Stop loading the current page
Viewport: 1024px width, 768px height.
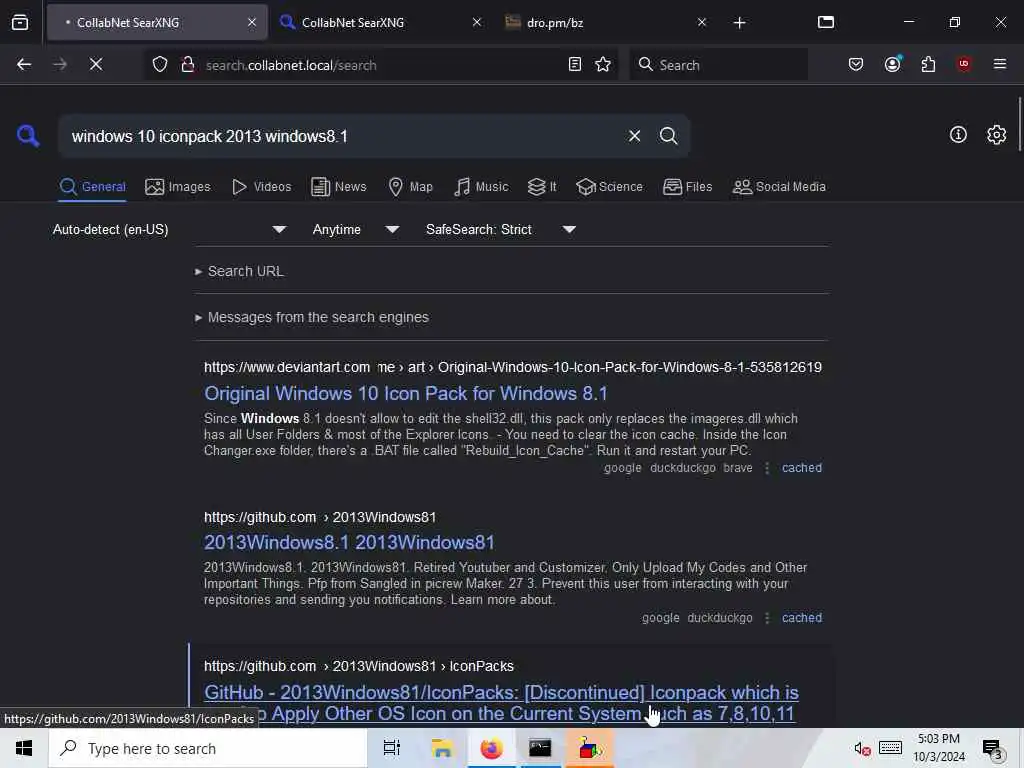(95, 64)
